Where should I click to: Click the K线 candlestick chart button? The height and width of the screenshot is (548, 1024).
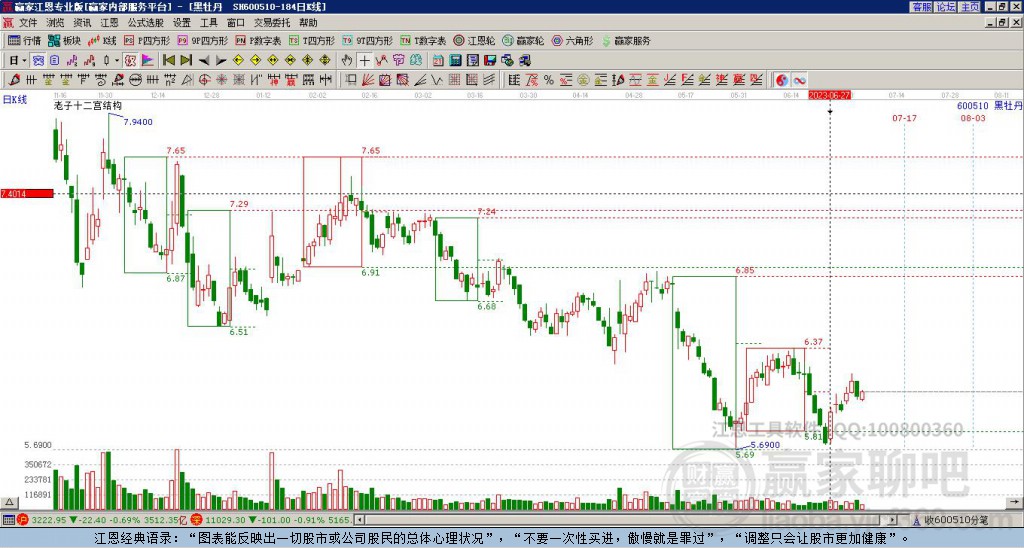pyautogui.click(x=102, y=40)
